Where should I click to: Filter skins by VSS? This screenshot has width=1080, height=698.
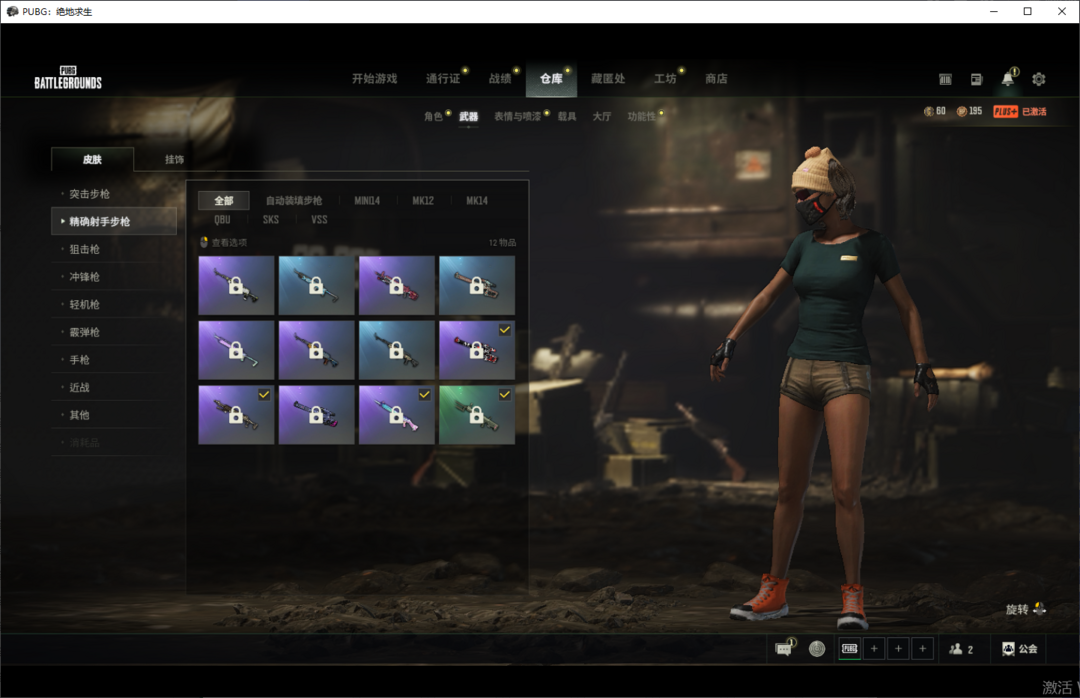click(319, 220)
